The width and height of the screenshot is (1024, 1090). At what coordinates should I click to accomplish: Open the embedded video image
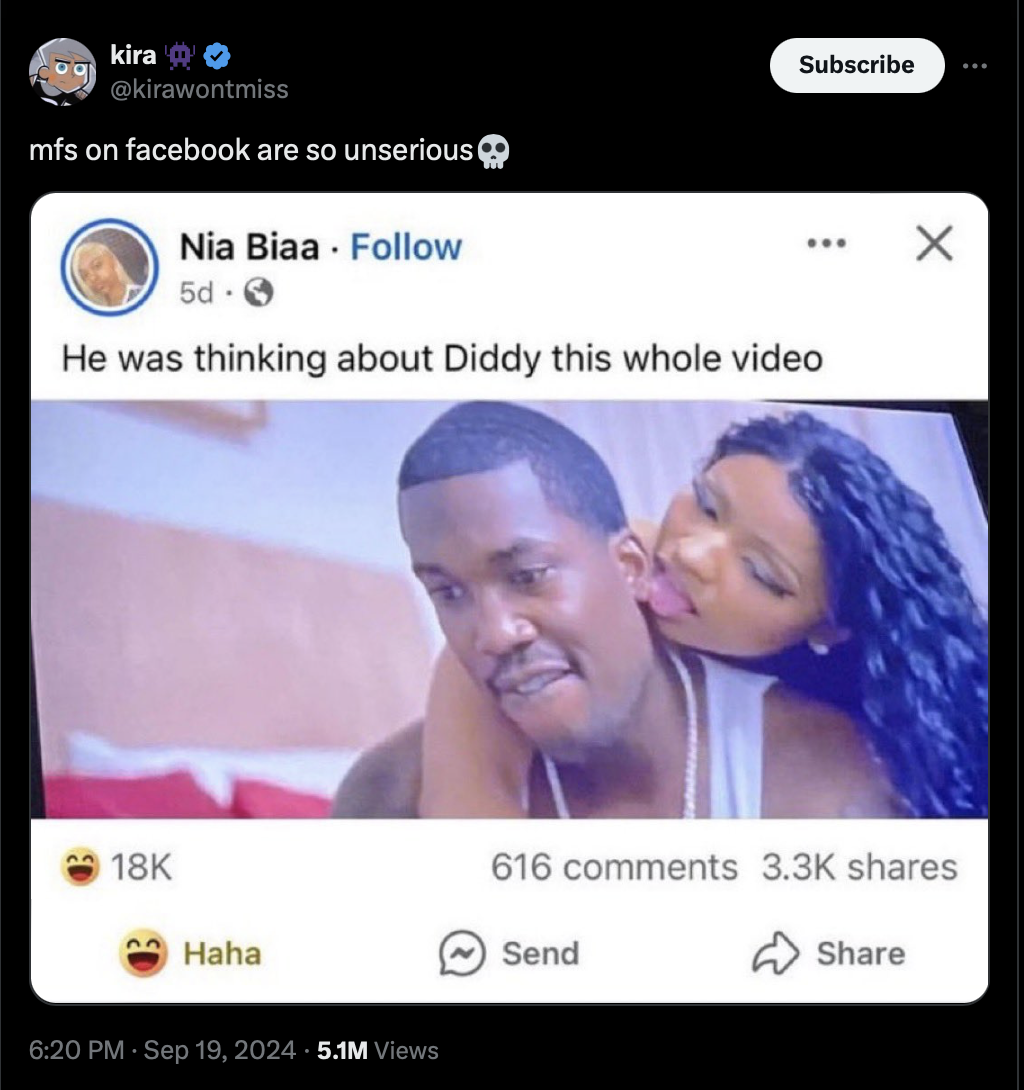509,609
